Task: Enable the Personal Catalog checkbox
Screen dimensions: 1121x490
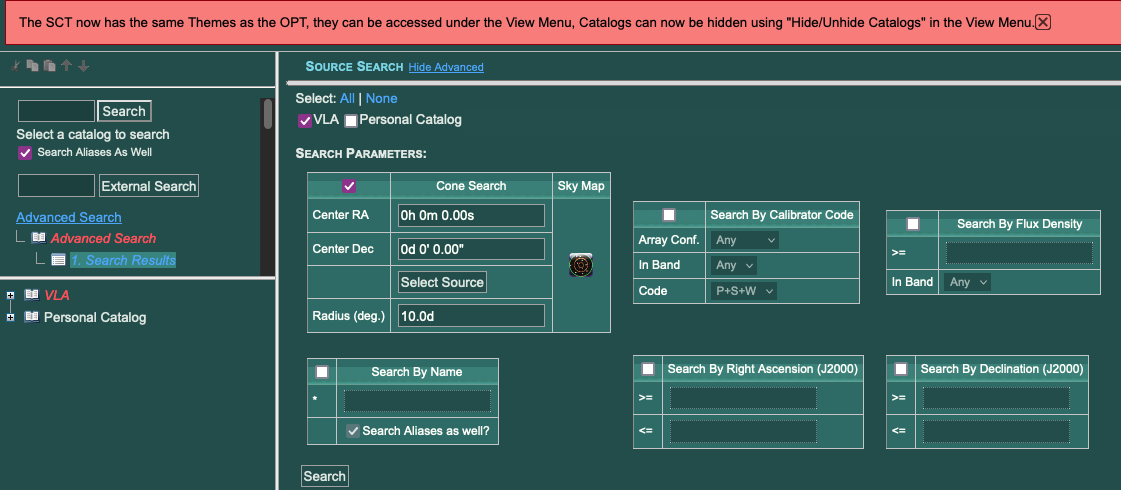Action: 351,120
